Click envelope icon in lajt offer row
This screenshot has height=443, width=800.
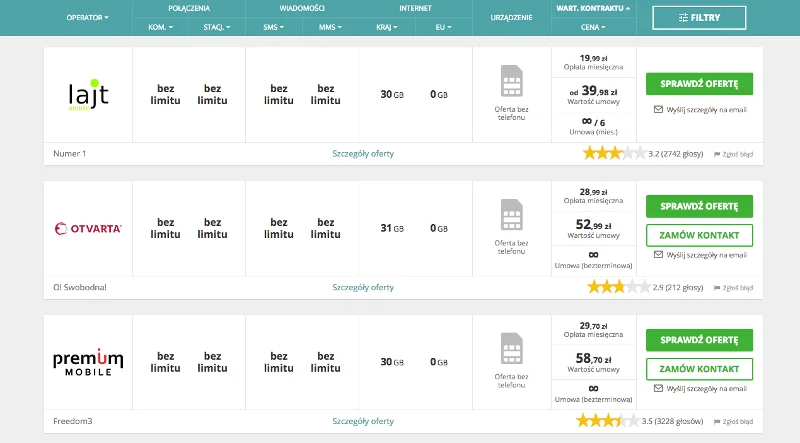[658, 109]
